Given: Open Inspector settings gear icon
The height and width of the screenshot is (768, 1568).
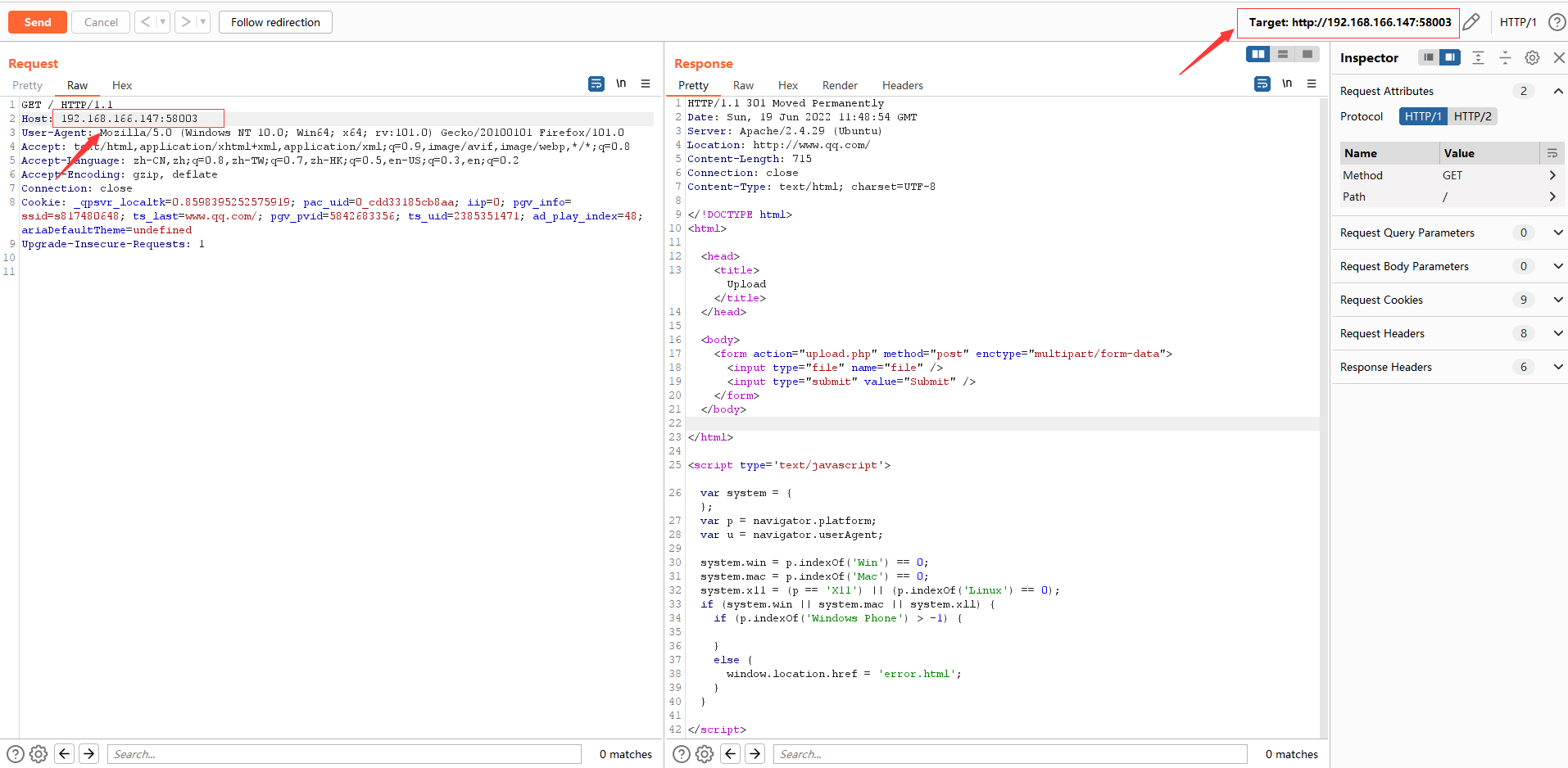Looking at the screenshot, I should (1532, 57).
